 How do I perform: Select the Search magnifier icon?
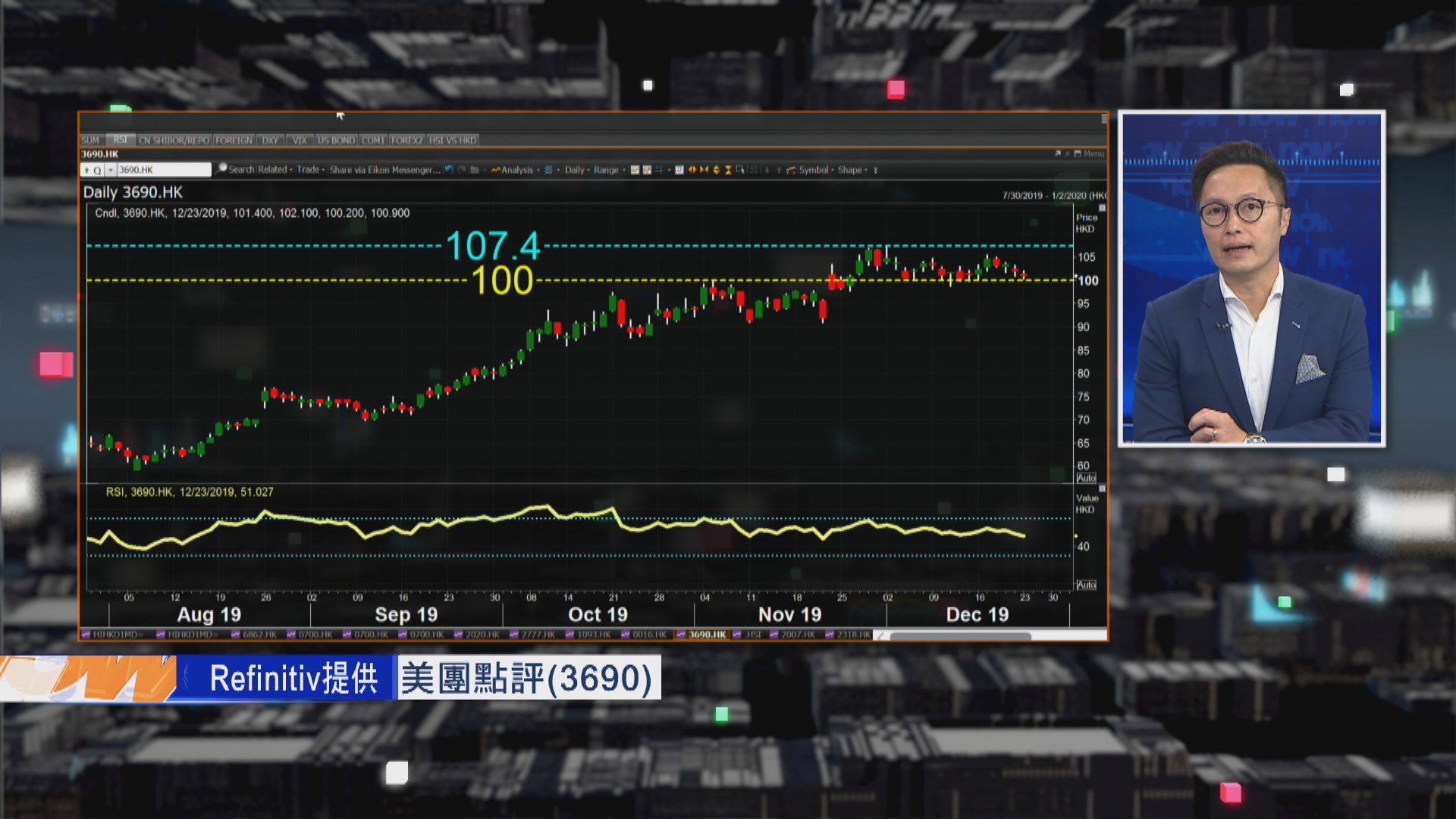coord(222,170)
